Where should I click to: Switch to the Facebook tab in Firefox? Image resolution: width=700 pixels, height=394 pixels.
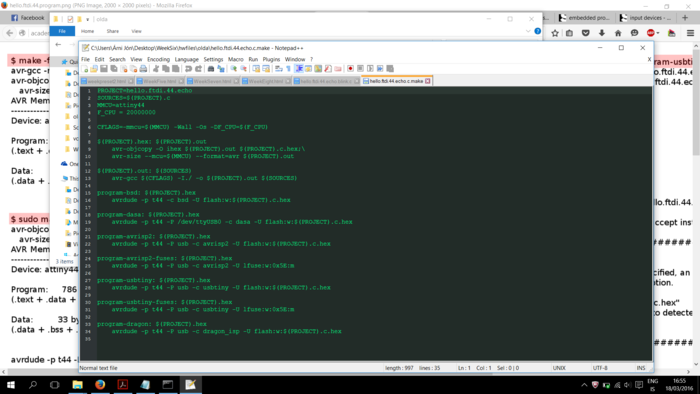pos(28,18)
